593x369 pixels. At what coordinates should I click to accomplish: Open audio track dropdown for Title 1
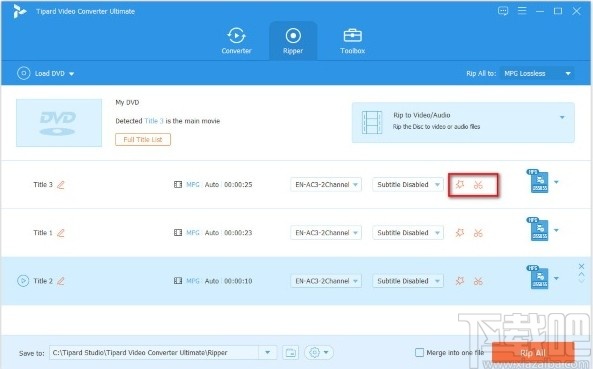[x=326, y=233]
